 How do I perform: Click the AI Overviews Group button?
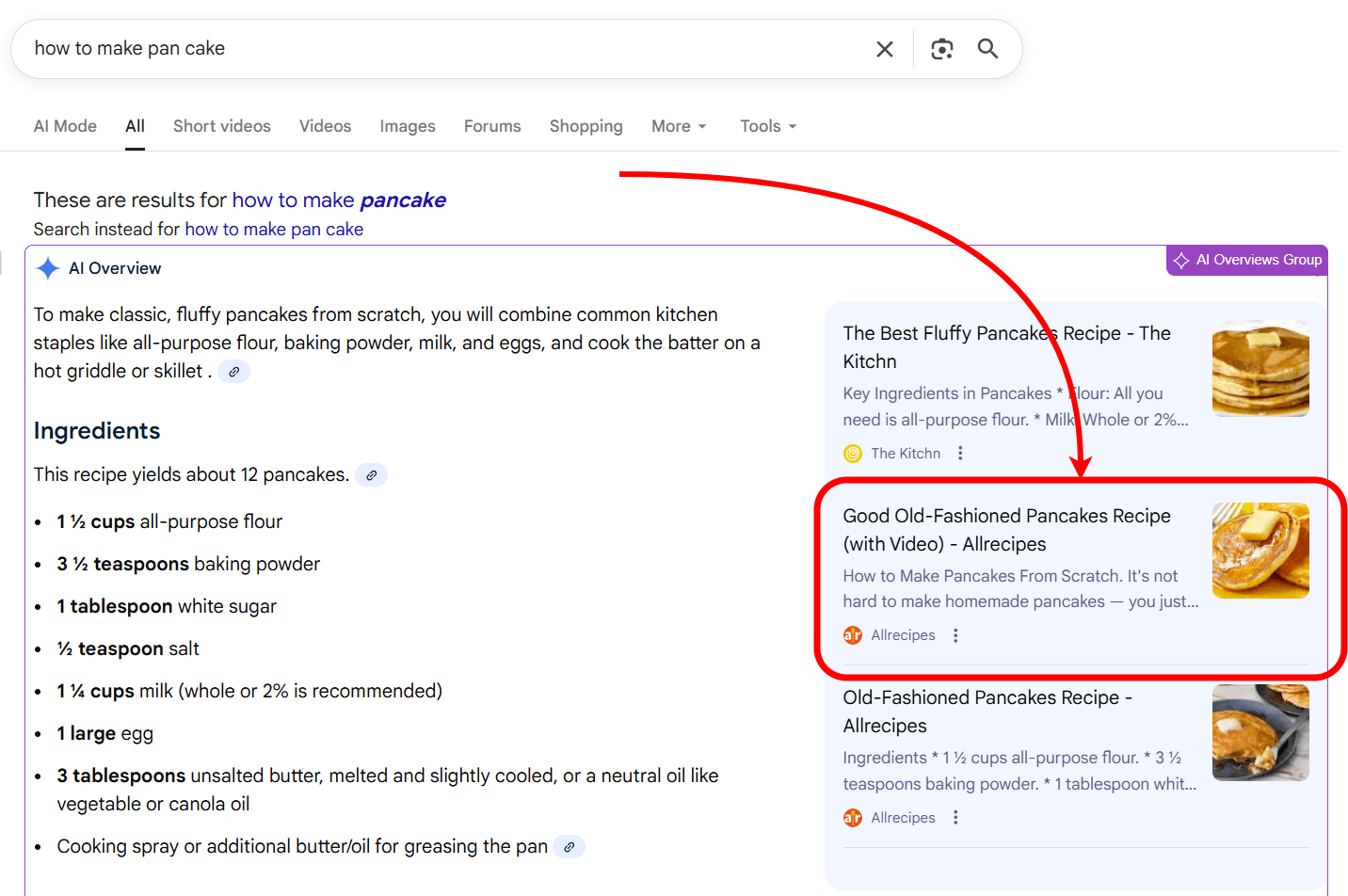point(1246,260)
